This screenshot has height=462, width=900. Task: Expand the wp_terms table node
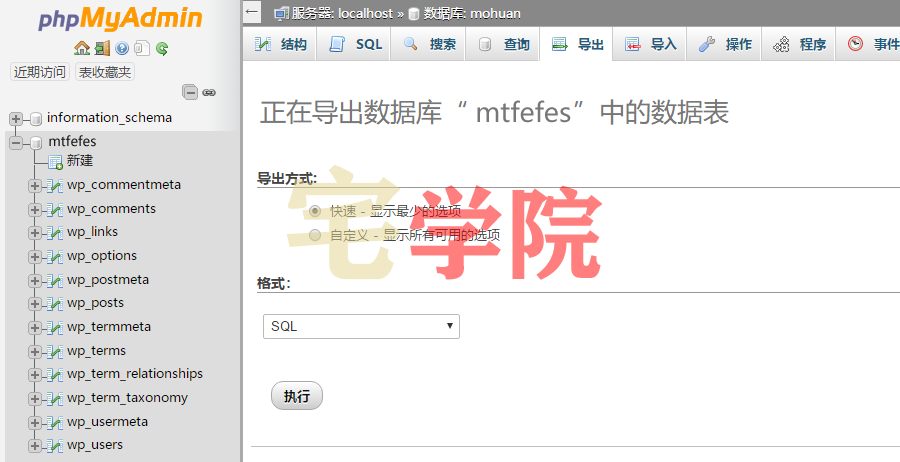[35, 351]
